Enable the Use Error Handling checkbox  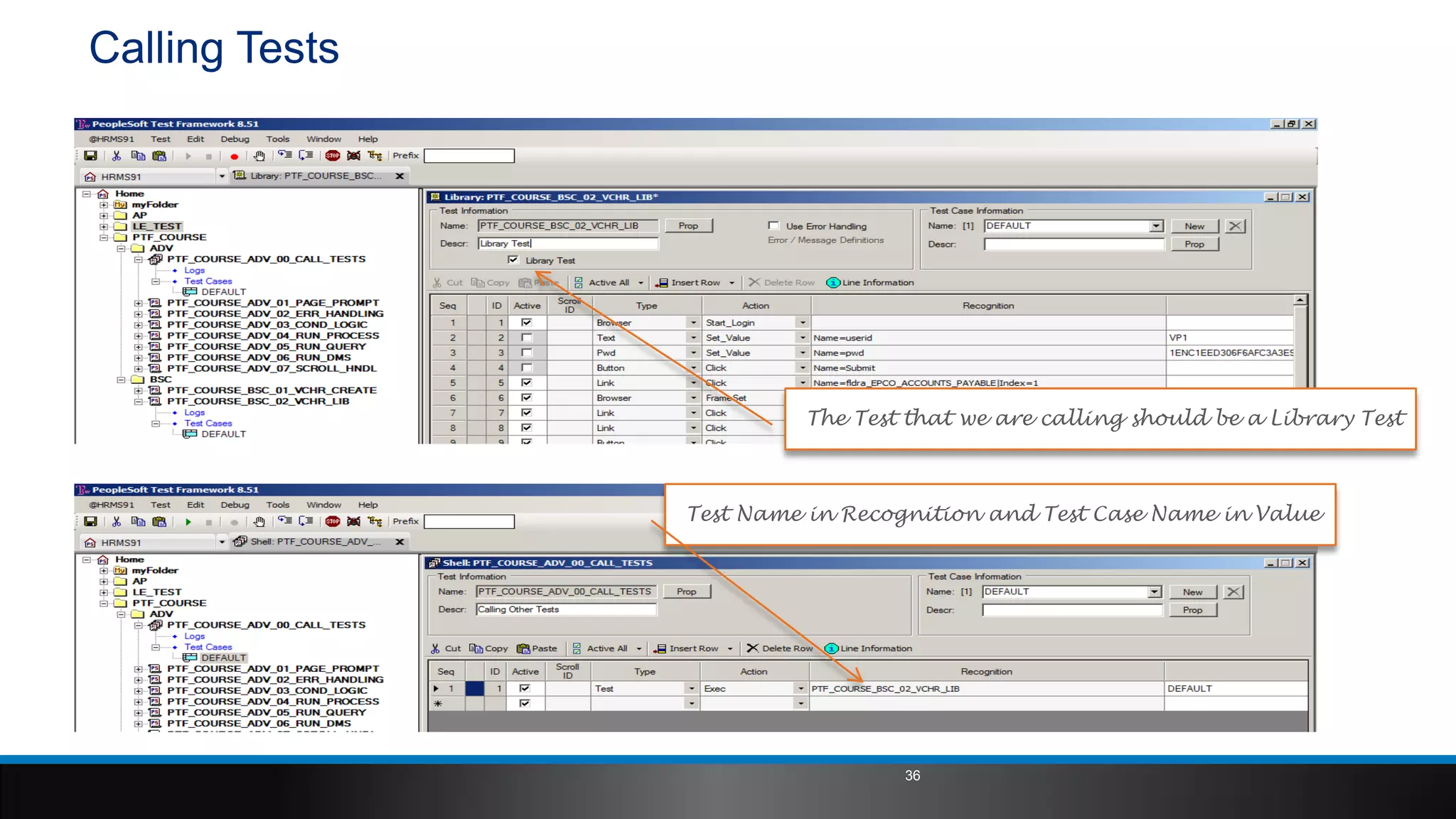pyautogui.click(x=773, y=226)
